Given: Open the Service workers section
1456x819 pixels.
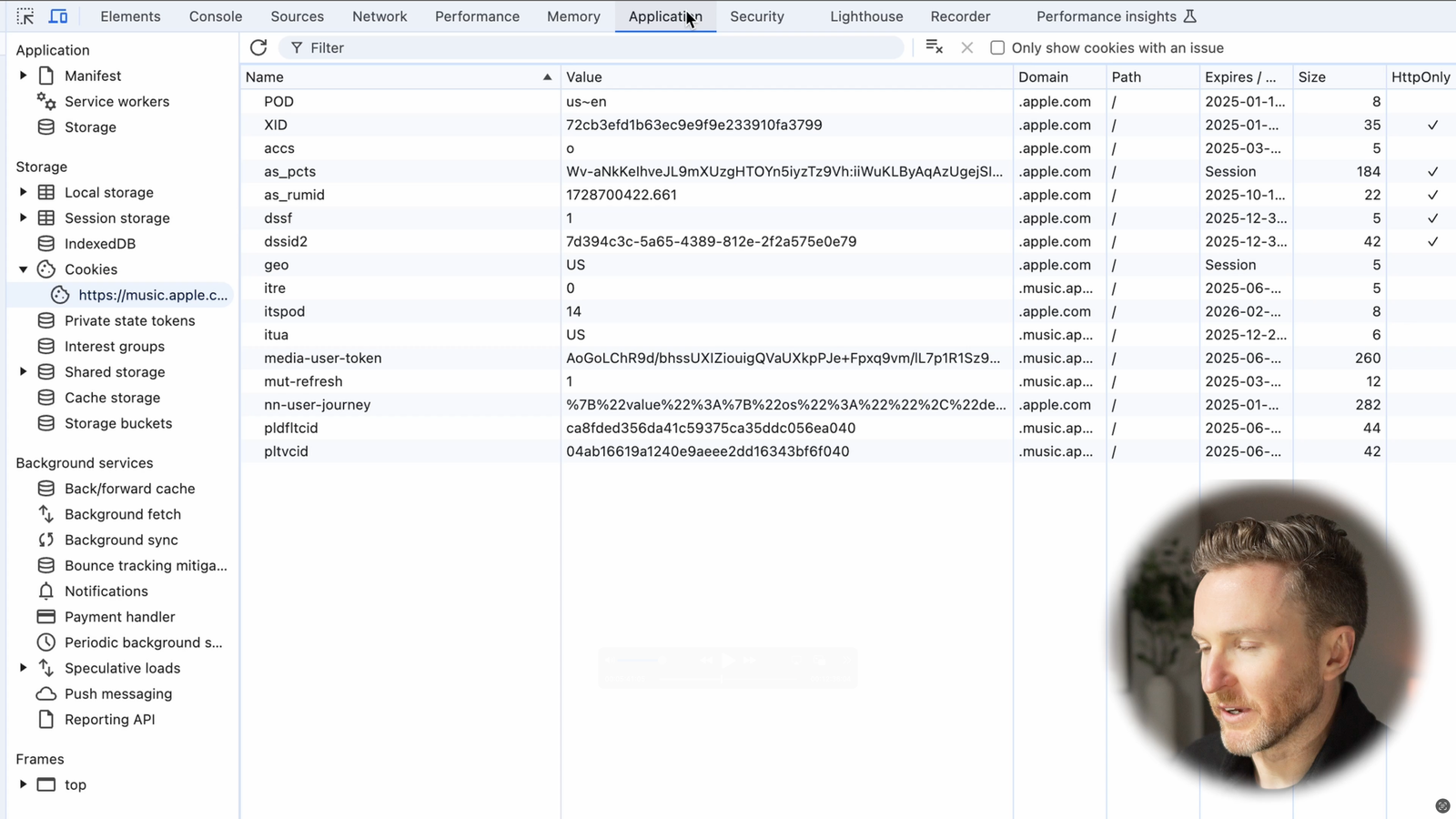Looking at the screenshot, I should coord(116,101).
